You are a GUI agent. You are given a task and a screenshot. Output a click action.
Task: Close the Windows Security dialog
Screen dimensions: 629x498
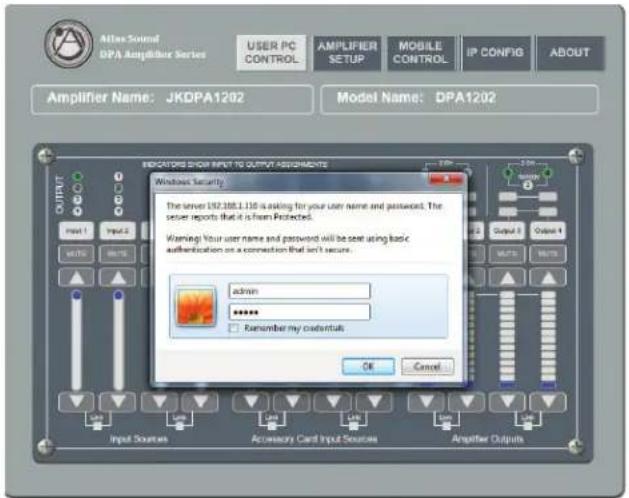(446, 179)
